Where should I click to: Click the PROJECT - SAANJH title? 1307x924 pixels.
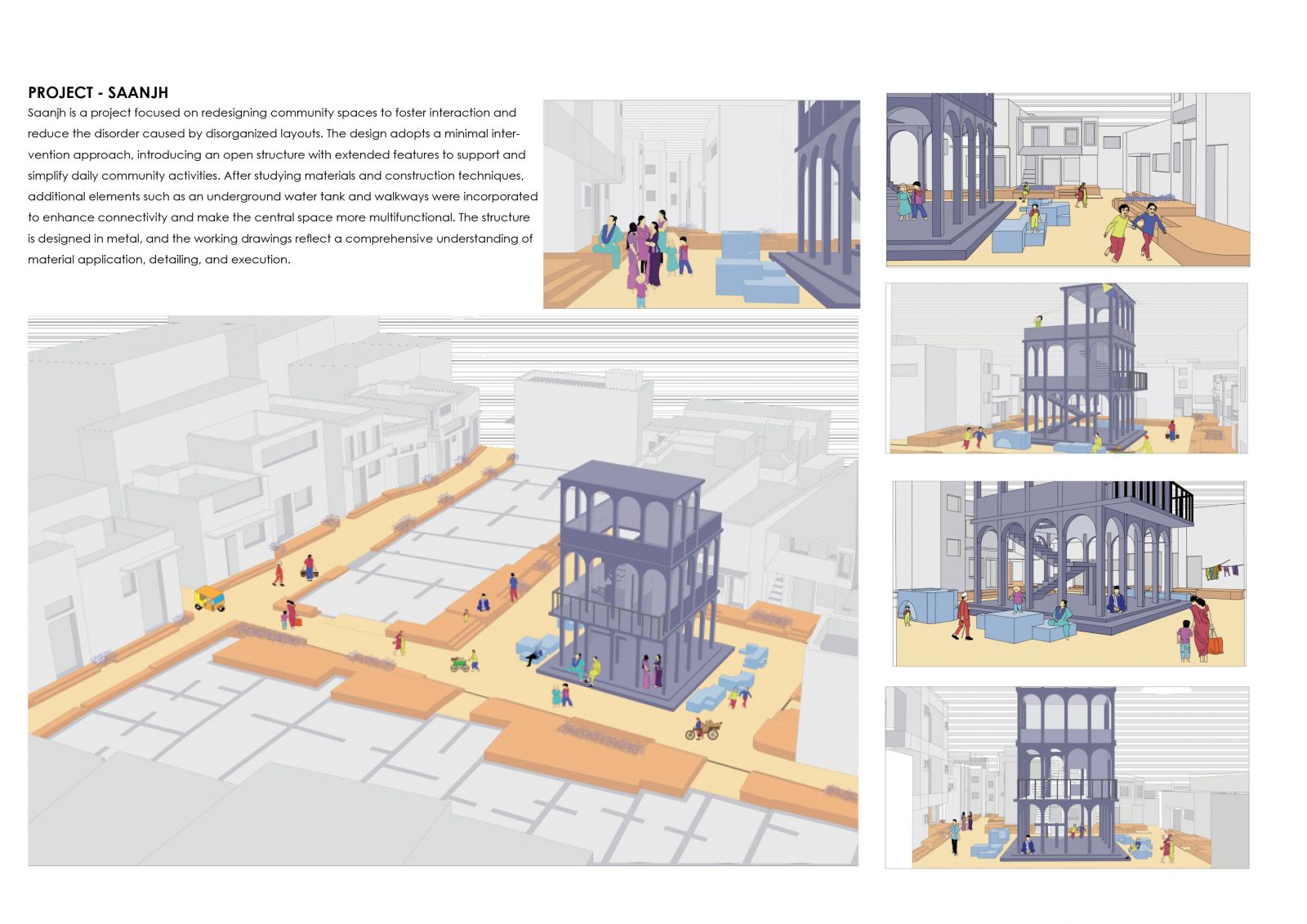pyautogui.click(x=98, y=92)
